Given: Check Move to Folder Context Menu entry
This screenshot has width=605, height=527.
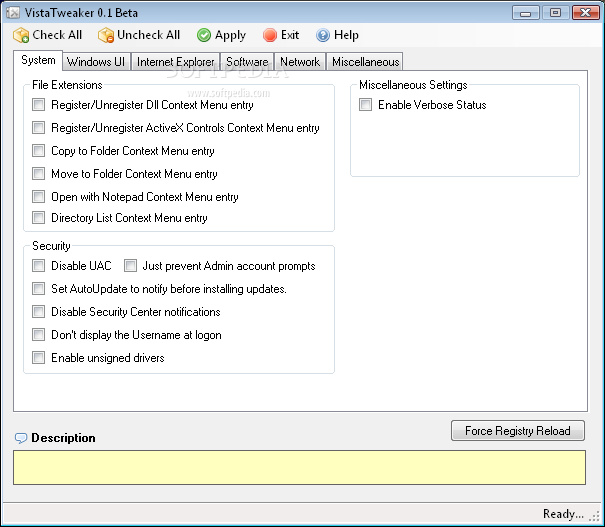Looking at the screenshot, I should pyautogui.click(x=38, y=174).
